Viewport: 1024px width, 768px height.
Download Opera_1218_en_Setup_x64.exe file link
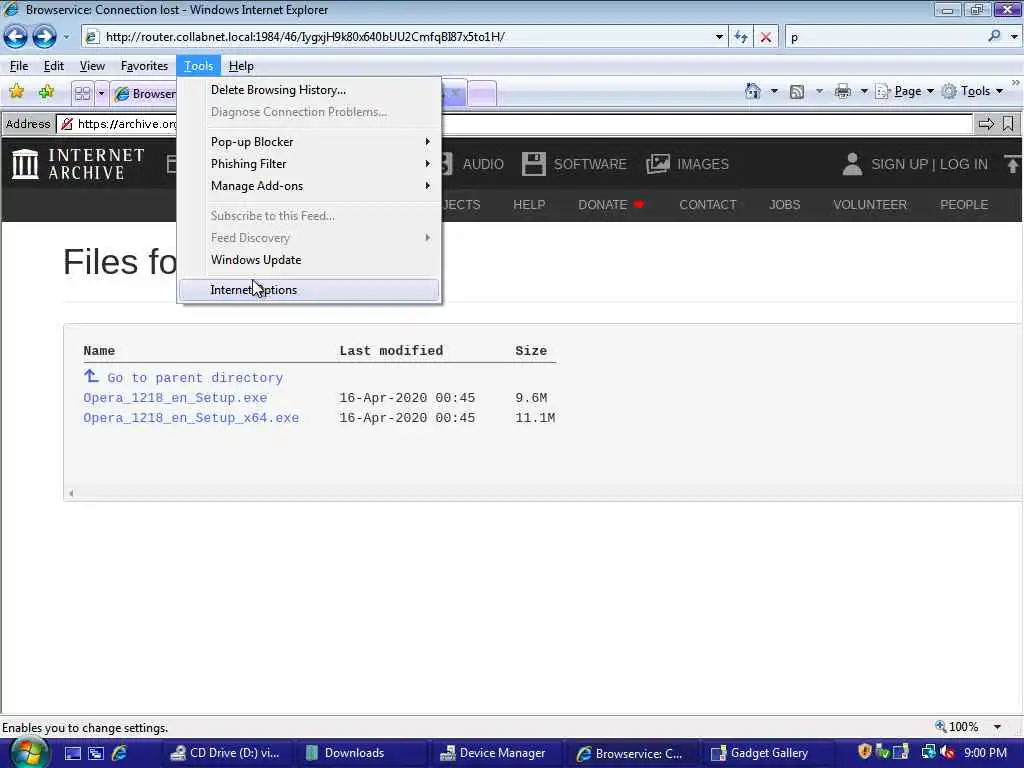tap(191, 418)
